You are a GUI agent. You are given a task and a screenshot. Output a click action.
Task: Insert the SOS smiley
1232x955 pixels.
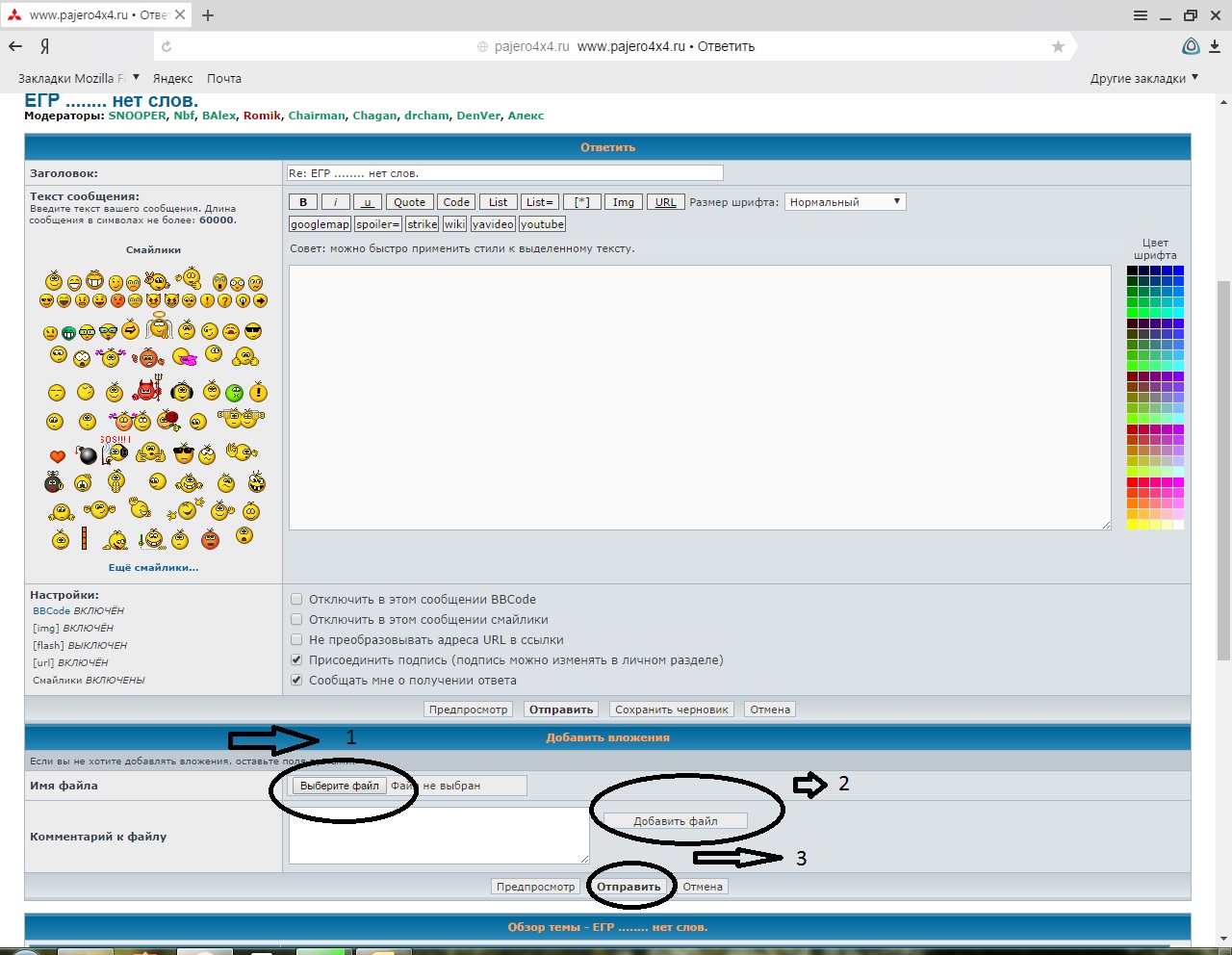point(115,450)
